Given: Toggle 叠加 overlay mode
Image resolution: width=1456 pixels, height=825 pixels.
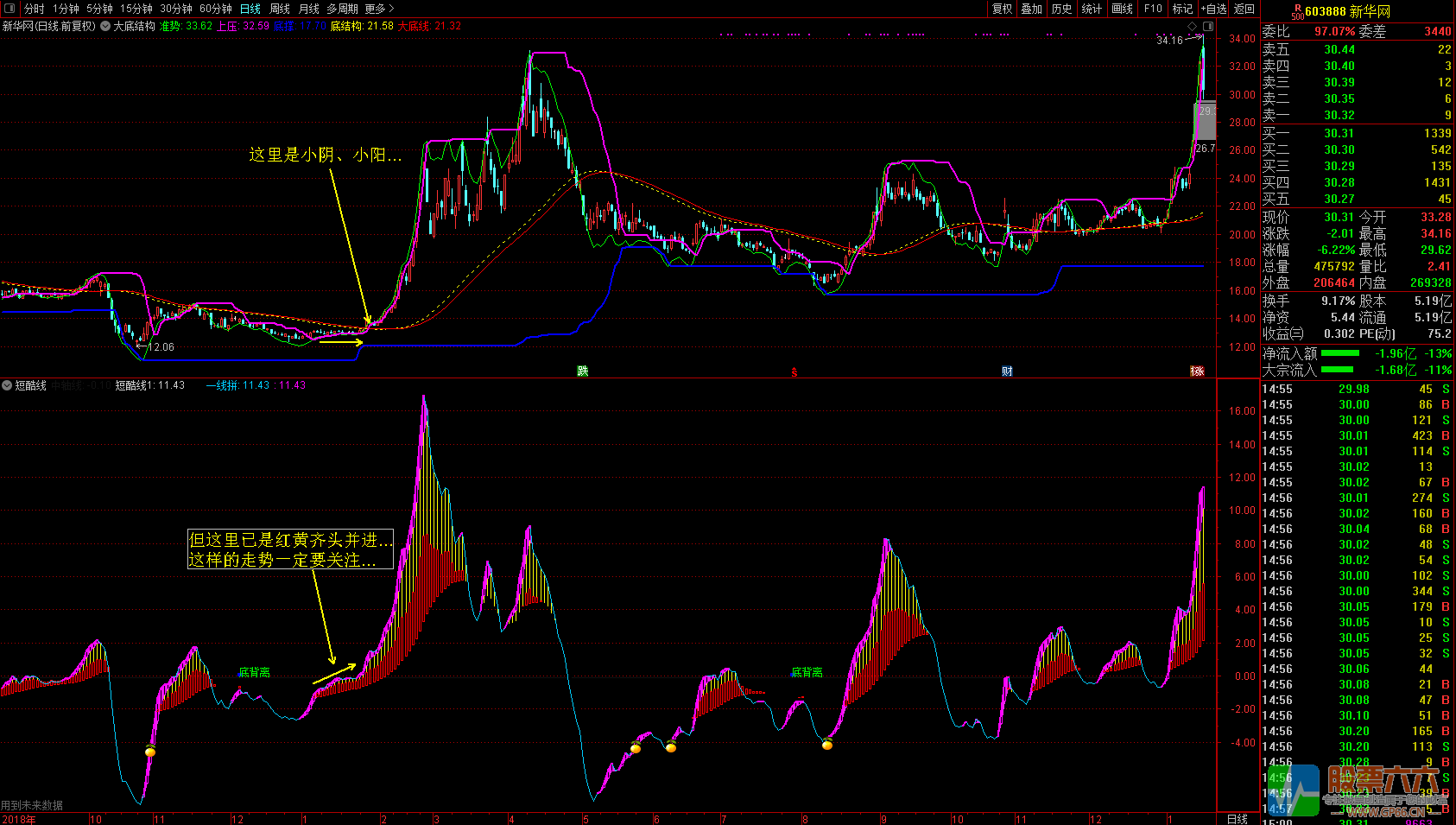Looking at the screenshot, I should click(1031, 9).
